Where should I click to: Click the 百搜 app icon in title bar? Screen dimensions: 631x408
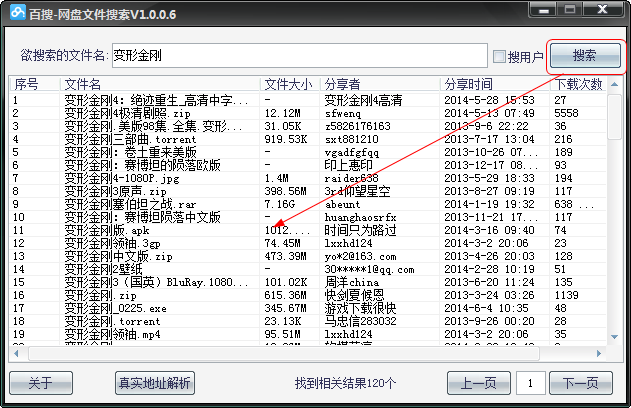tap(14, 11)
